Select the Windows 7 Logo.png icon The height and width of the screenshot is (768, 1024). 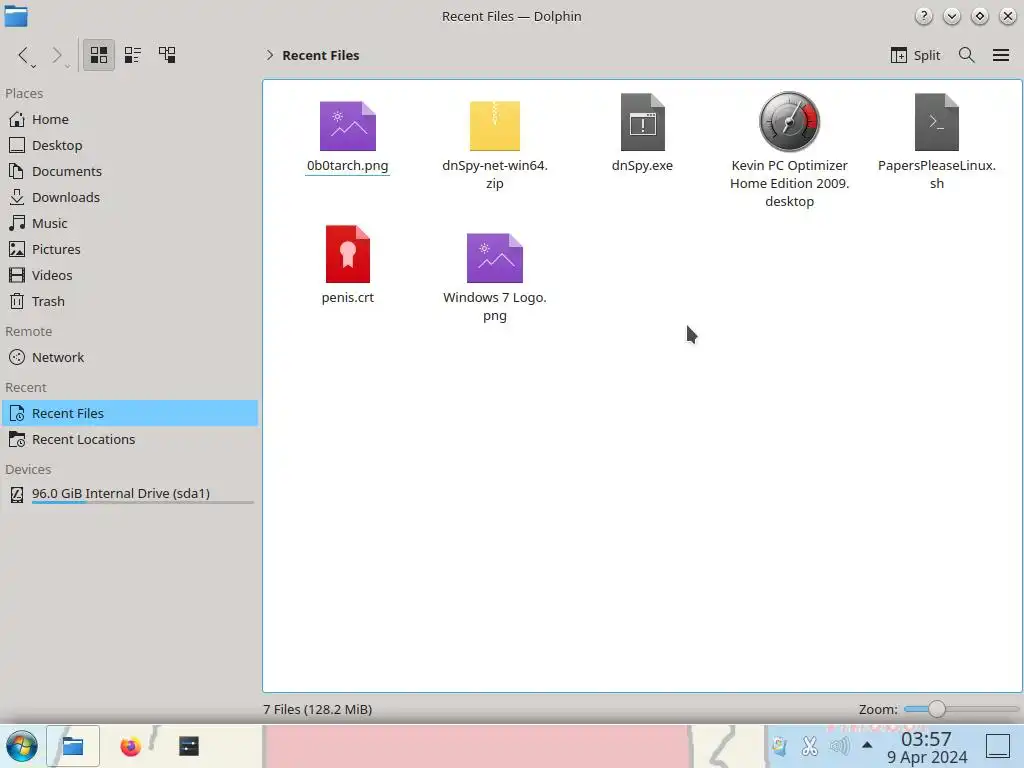tap(494, 258)
